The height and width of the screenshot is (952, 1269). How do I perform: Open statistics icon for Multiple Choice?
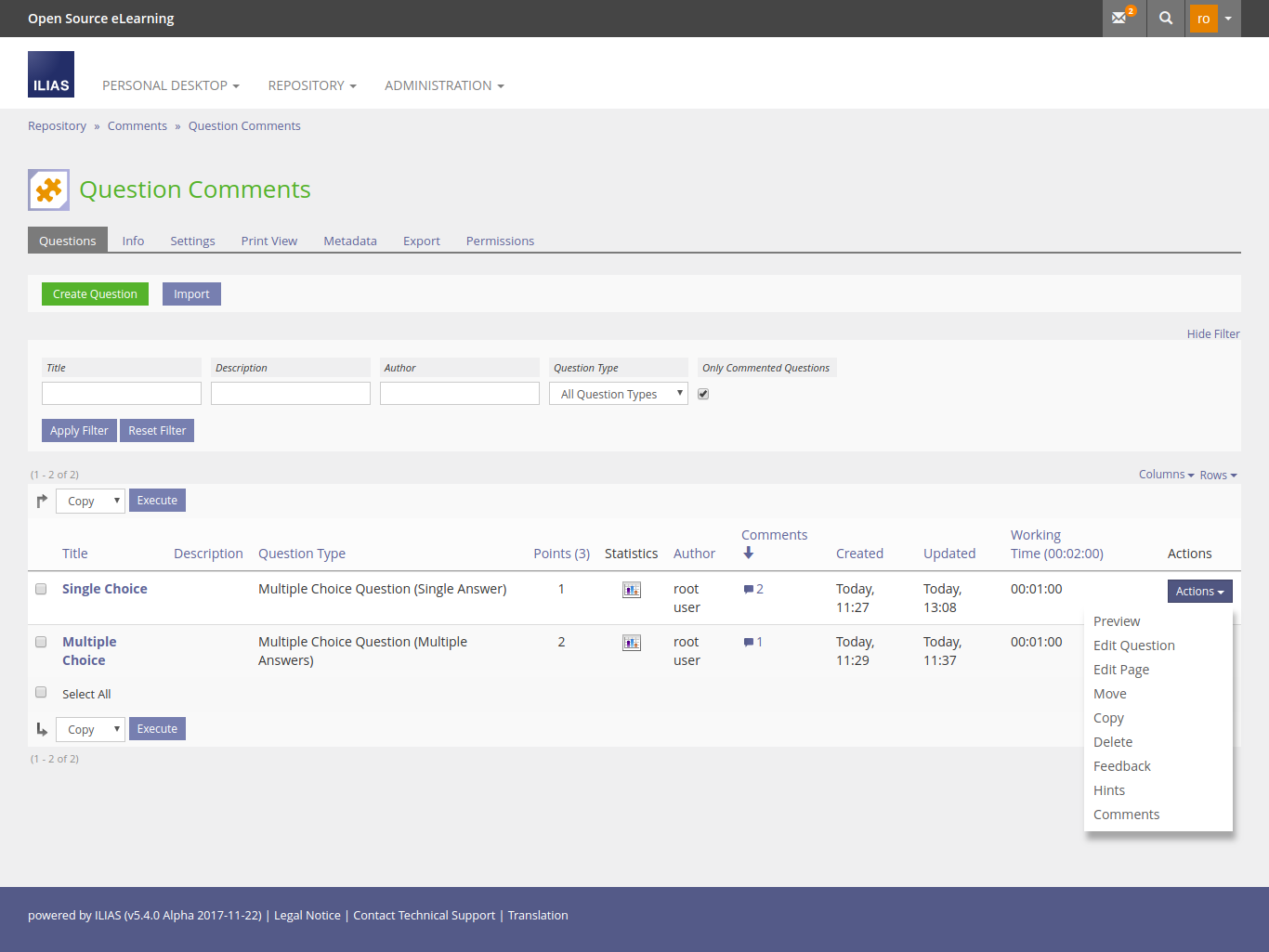click(632, 643)
